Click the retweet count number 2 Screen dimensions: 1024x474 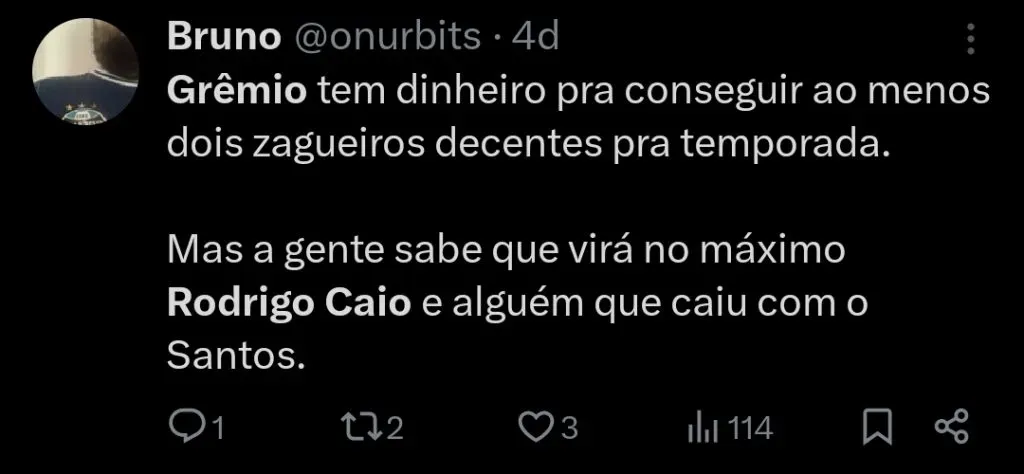[394, 429]
